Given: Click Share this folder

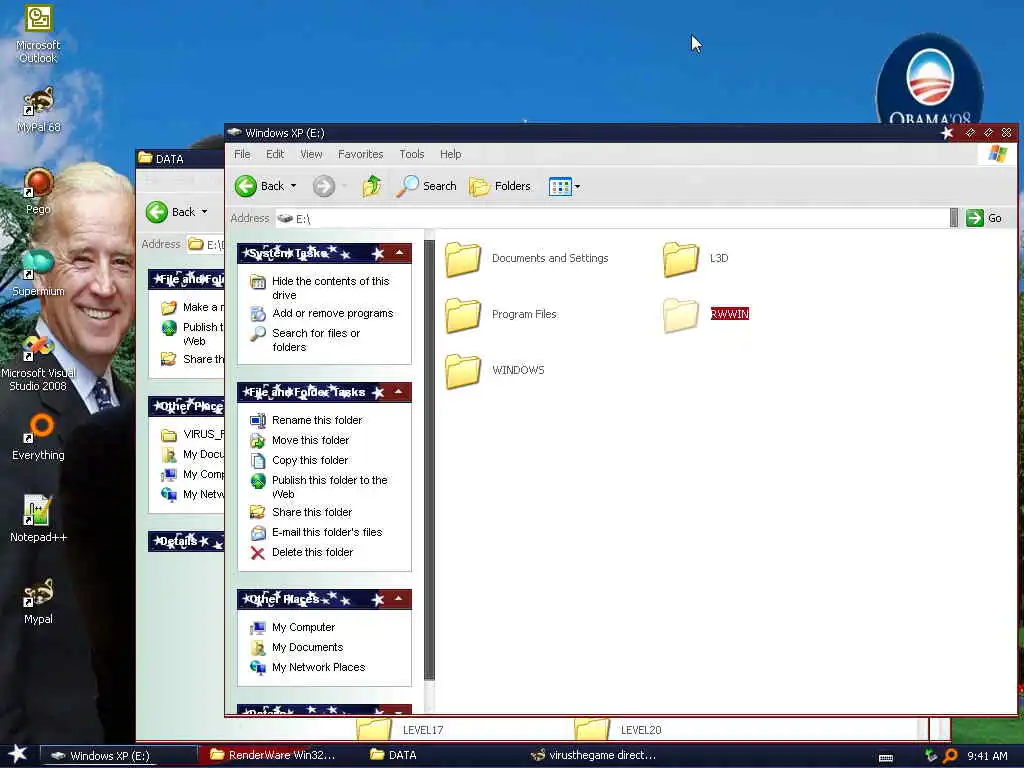Looking at the screenshot, I should pyautogui.click(x=312, y=512).
